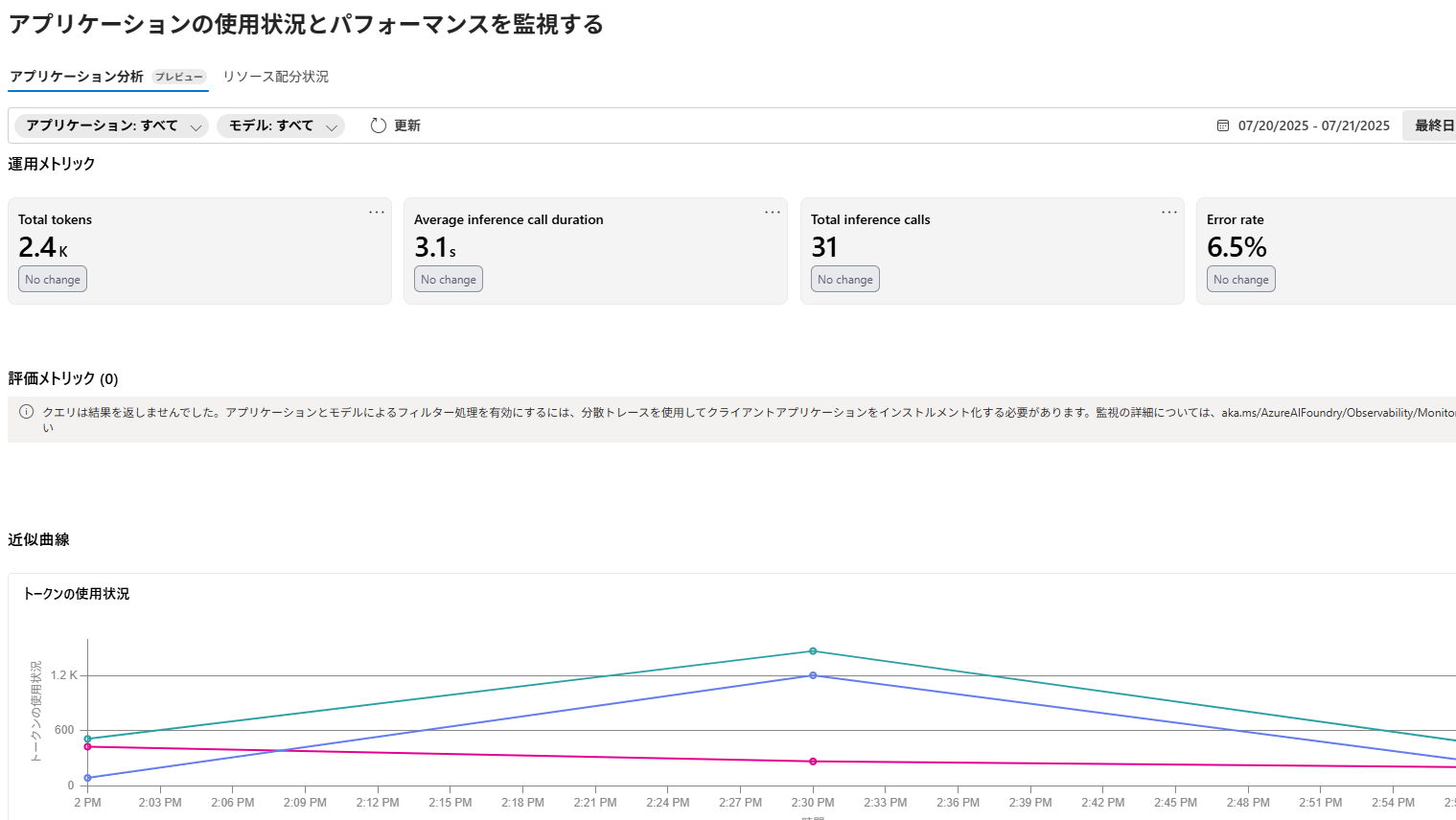Click the 更新 refresh button
The height and width of the screenshot is (820, 1456).
tap(407, 125)
